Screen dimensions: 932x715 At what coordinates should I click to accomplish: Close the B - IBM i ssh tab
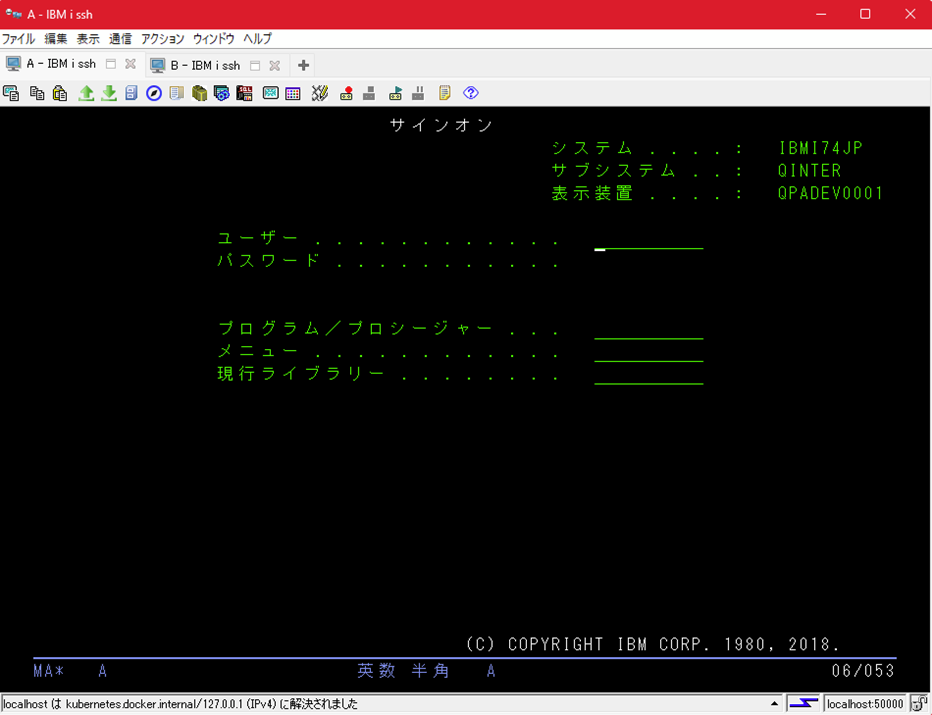[275, 65]
